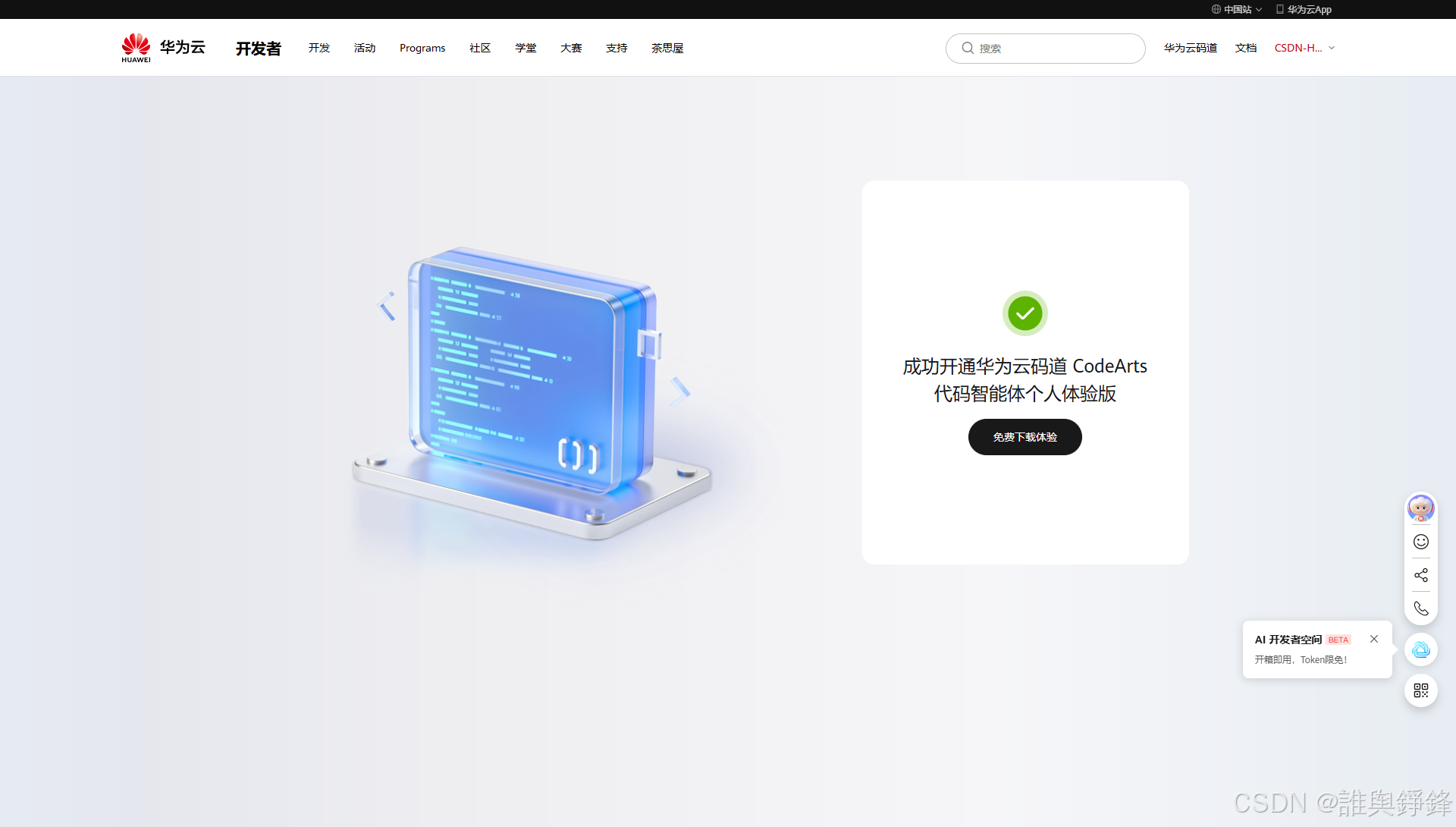Click the BETA badge in popup
Image resolution: width=1456 pixels, height=827 pixels.
tap(1338, 640)
